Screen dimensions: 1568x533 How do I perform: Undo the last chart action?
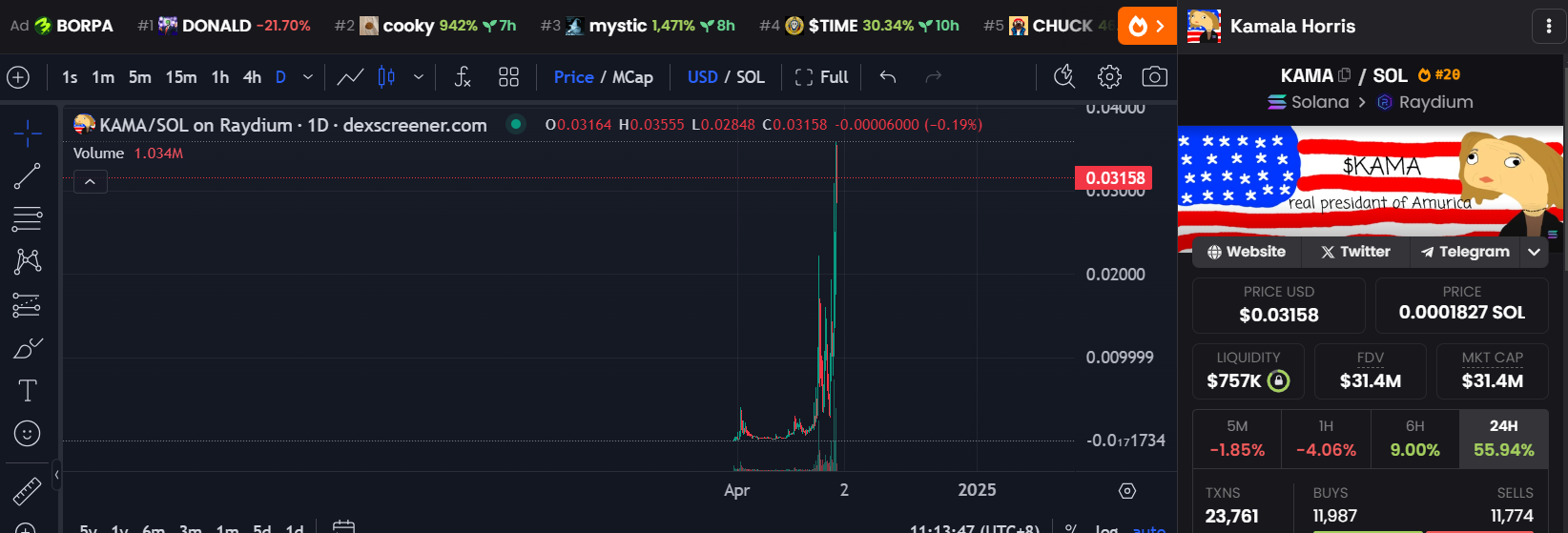pos(888,77)
